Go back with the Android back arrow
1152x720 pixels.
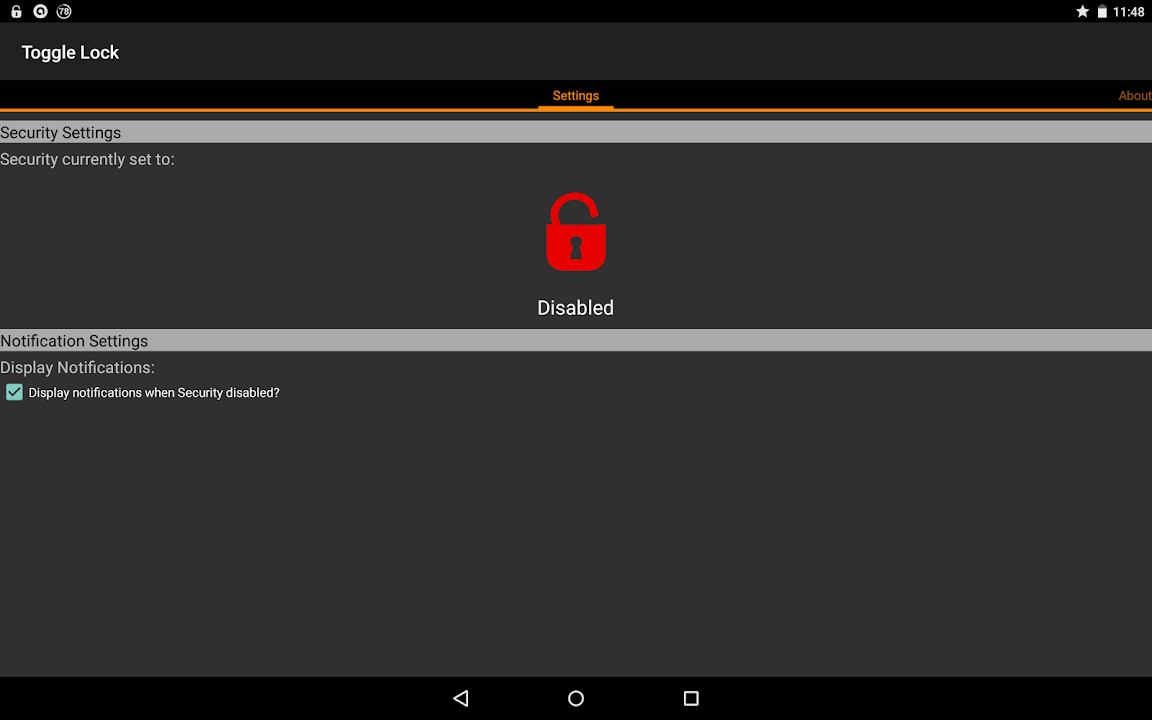461,698
